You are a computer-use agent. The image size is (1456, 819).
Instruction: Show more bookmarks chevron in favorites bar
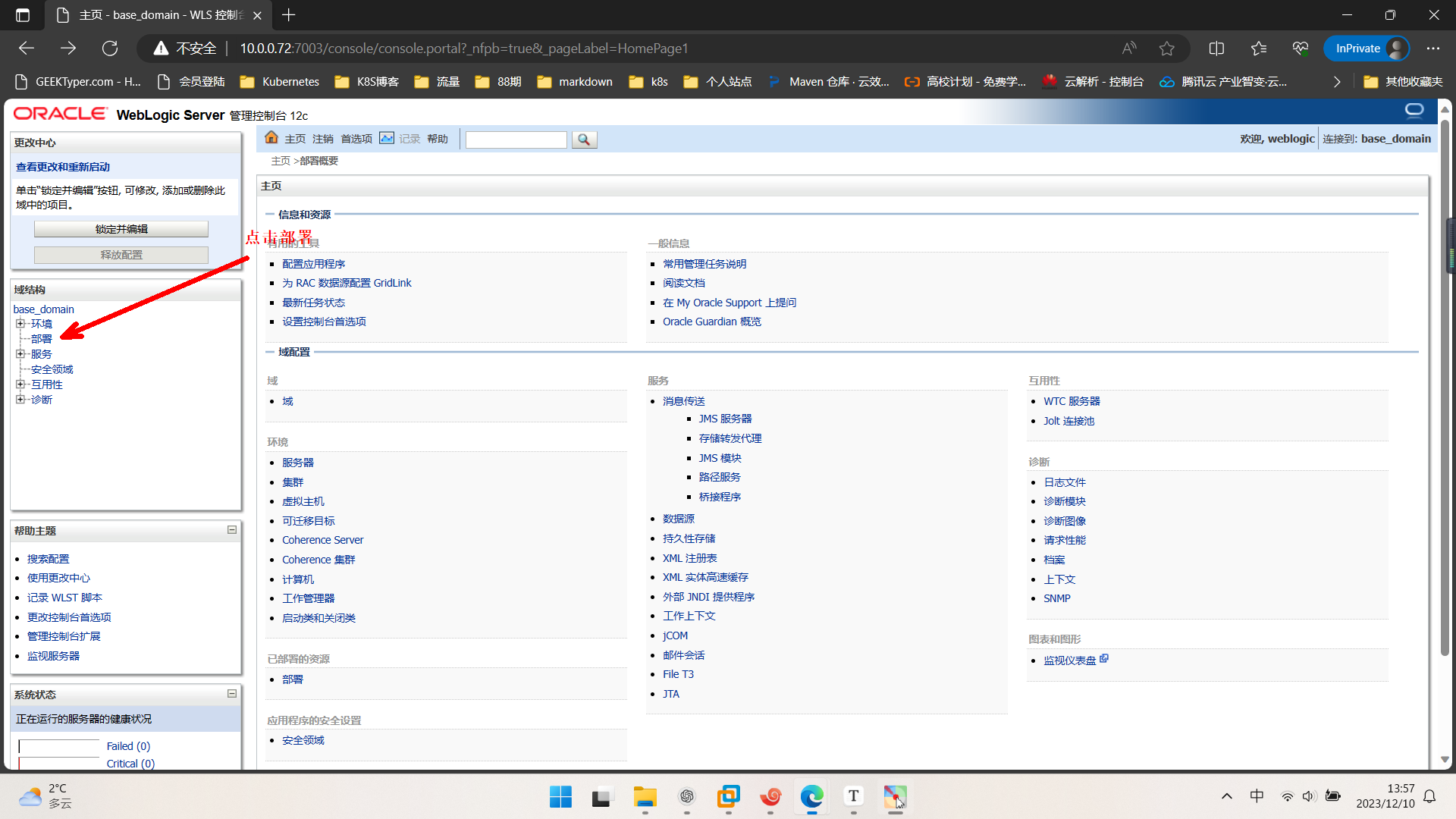coord(1337,82)
